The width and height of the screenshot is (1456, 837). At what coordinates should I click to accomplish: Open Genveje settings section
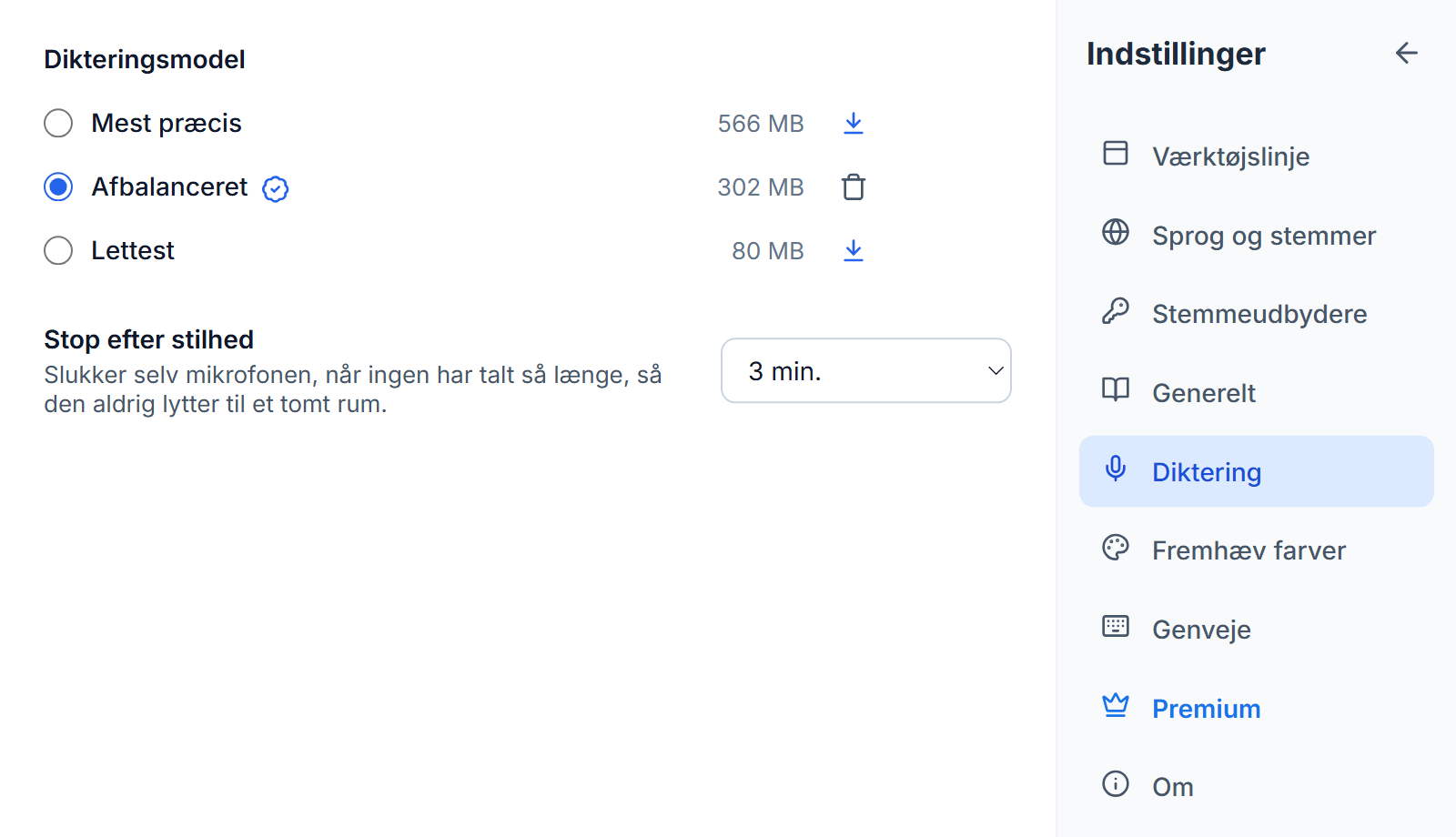click(1256, 629)
